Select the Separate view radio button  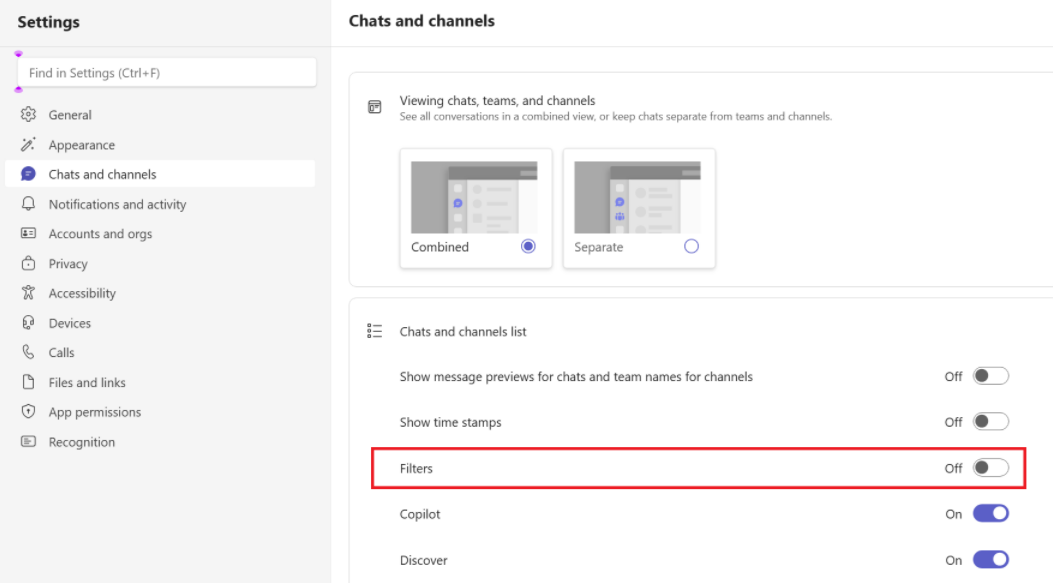(x=691, y=246)
